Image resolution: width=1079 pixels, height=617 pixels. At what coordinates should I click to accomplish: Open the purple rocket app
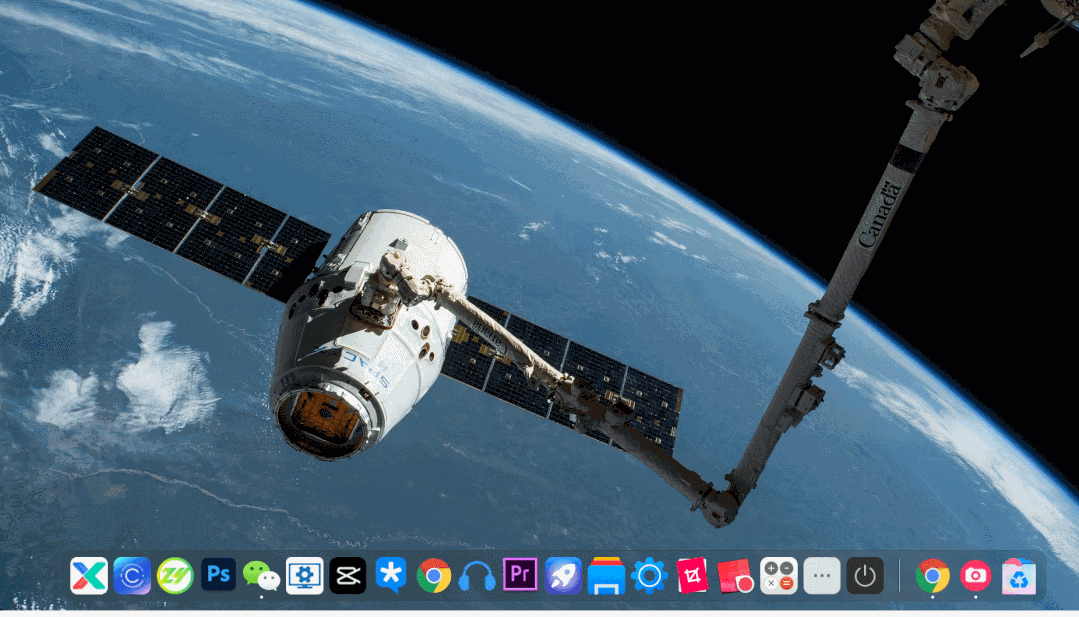click(563, 576)
